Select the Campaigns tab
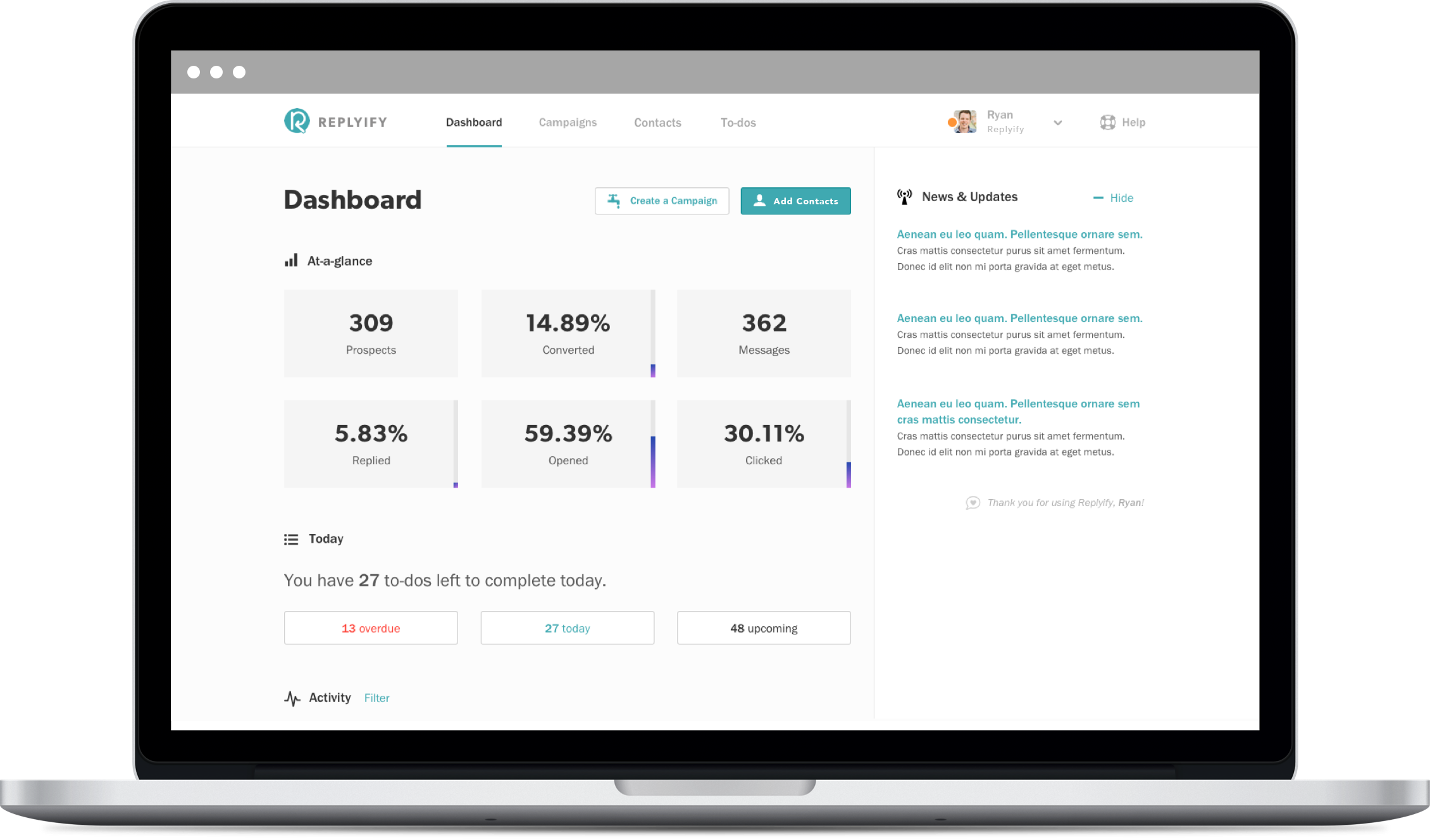 [568, 122]
